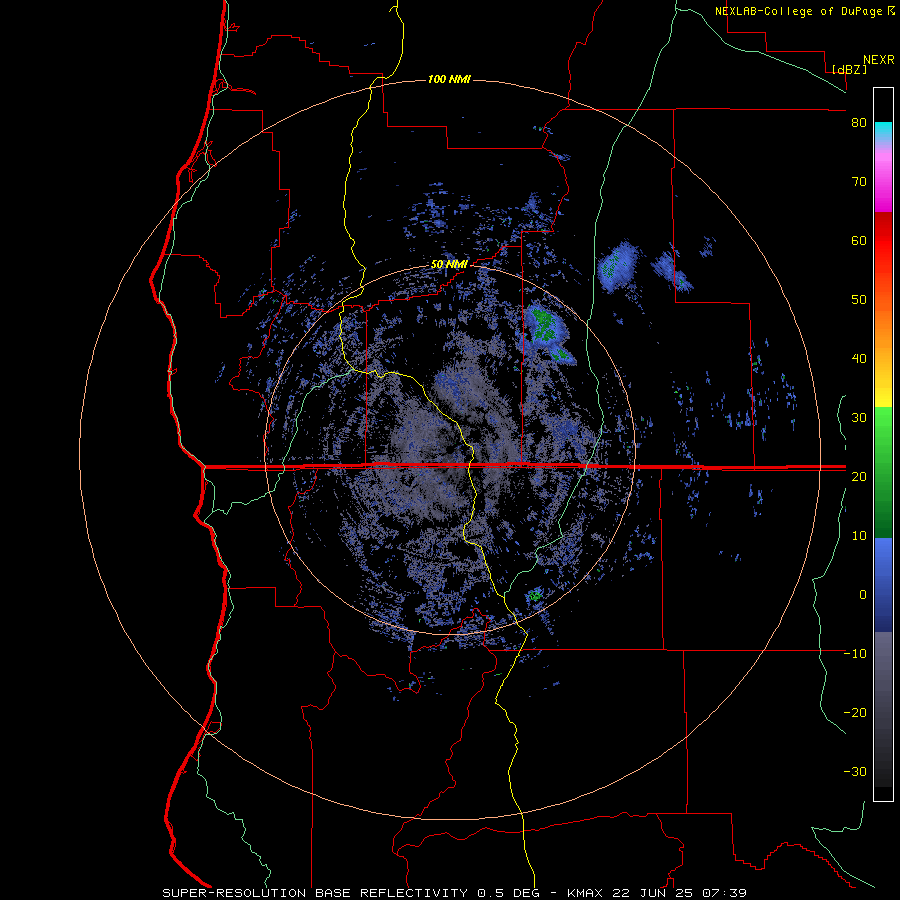Click the [dBZ] units label
The height and width of the screenshot is (900, 900).
tap(849, 69)
